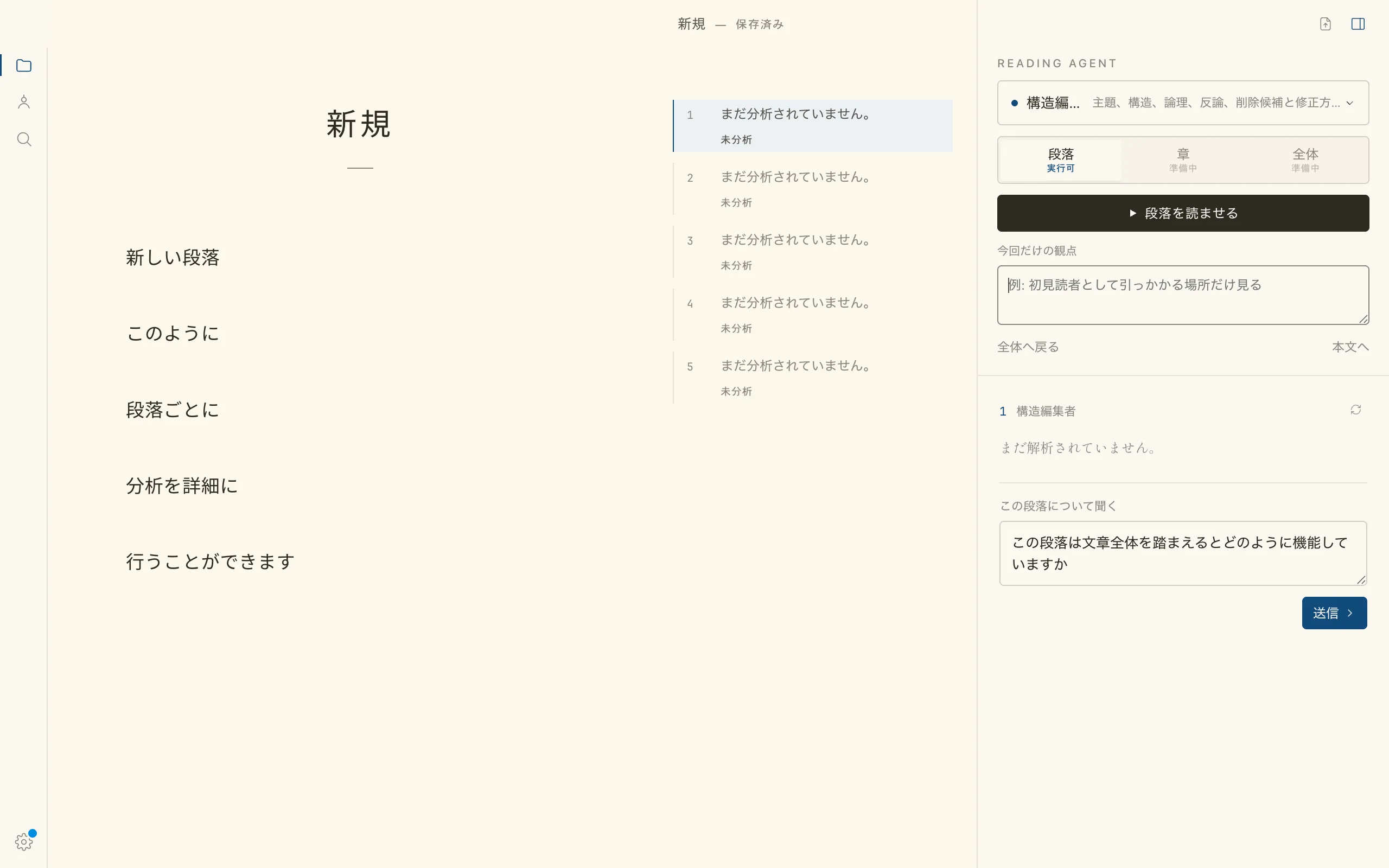Image resolution: width=1389 pixels, height=868 pixels.
Task: Click paragraph 段落ごとに
Action: [173, 409]
